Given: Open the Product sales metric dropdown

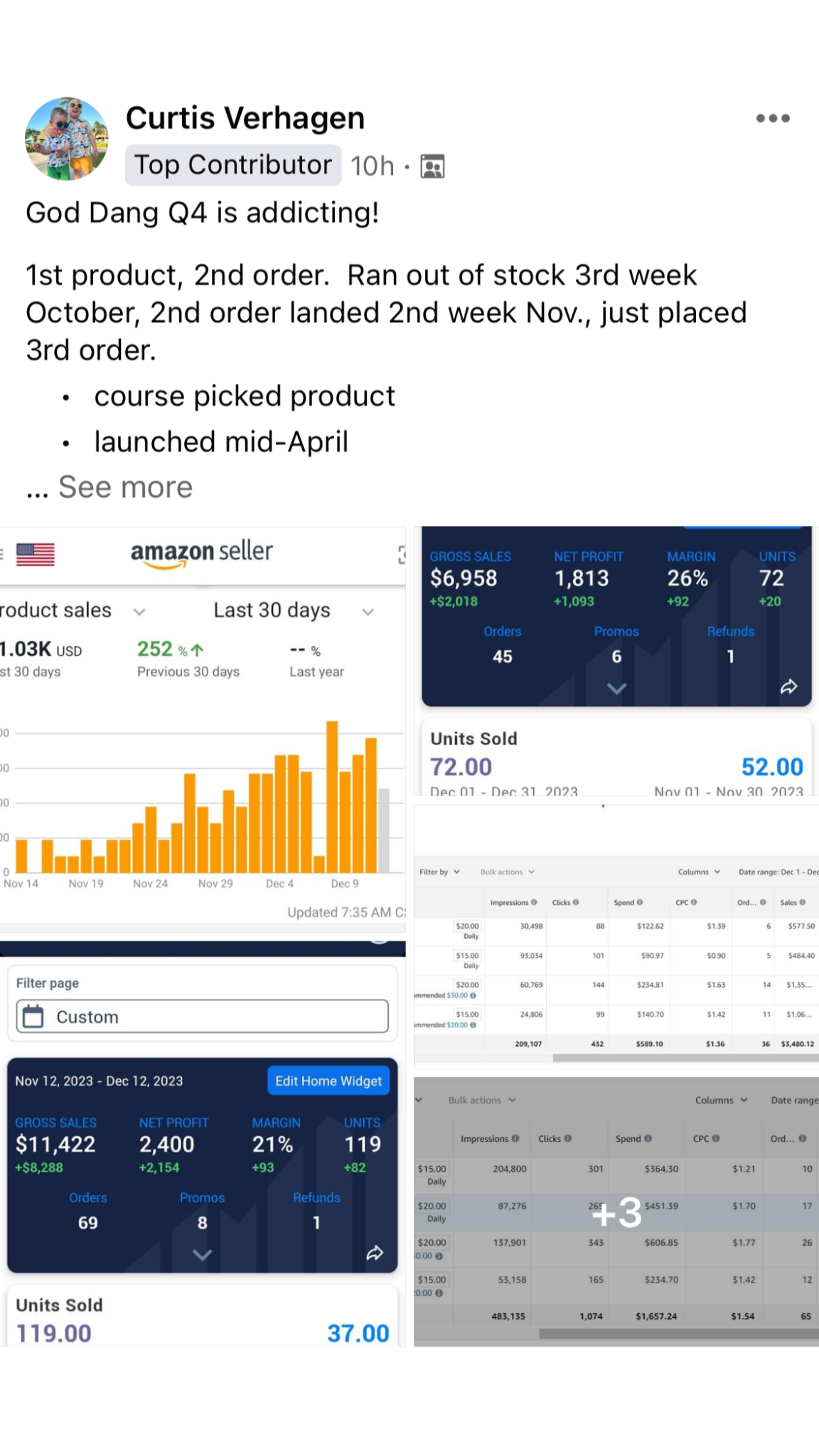Looking at the screenshot, I should 139,611.
